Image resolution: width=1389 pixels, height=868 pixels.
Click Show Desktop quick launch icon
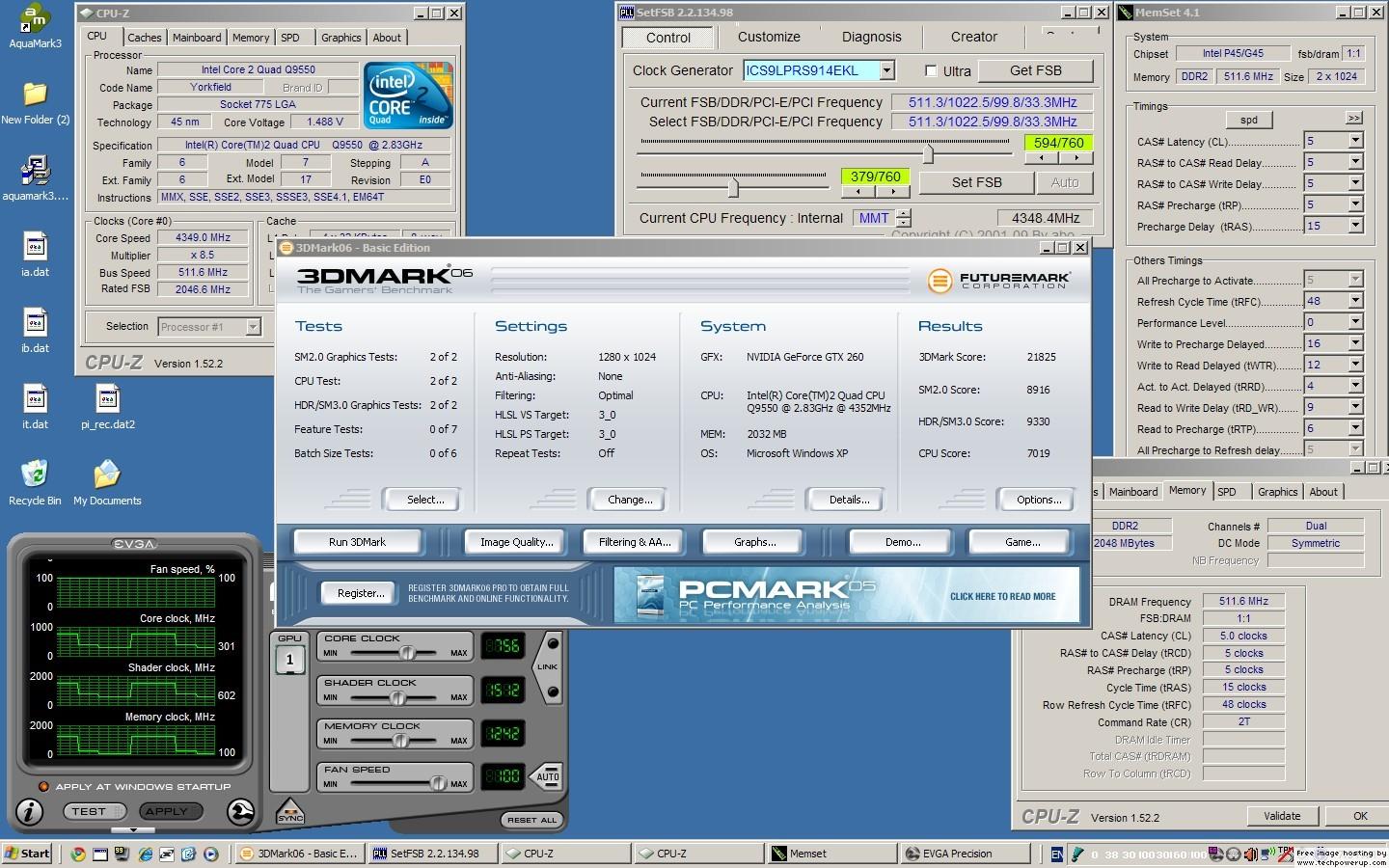(100, 854)
